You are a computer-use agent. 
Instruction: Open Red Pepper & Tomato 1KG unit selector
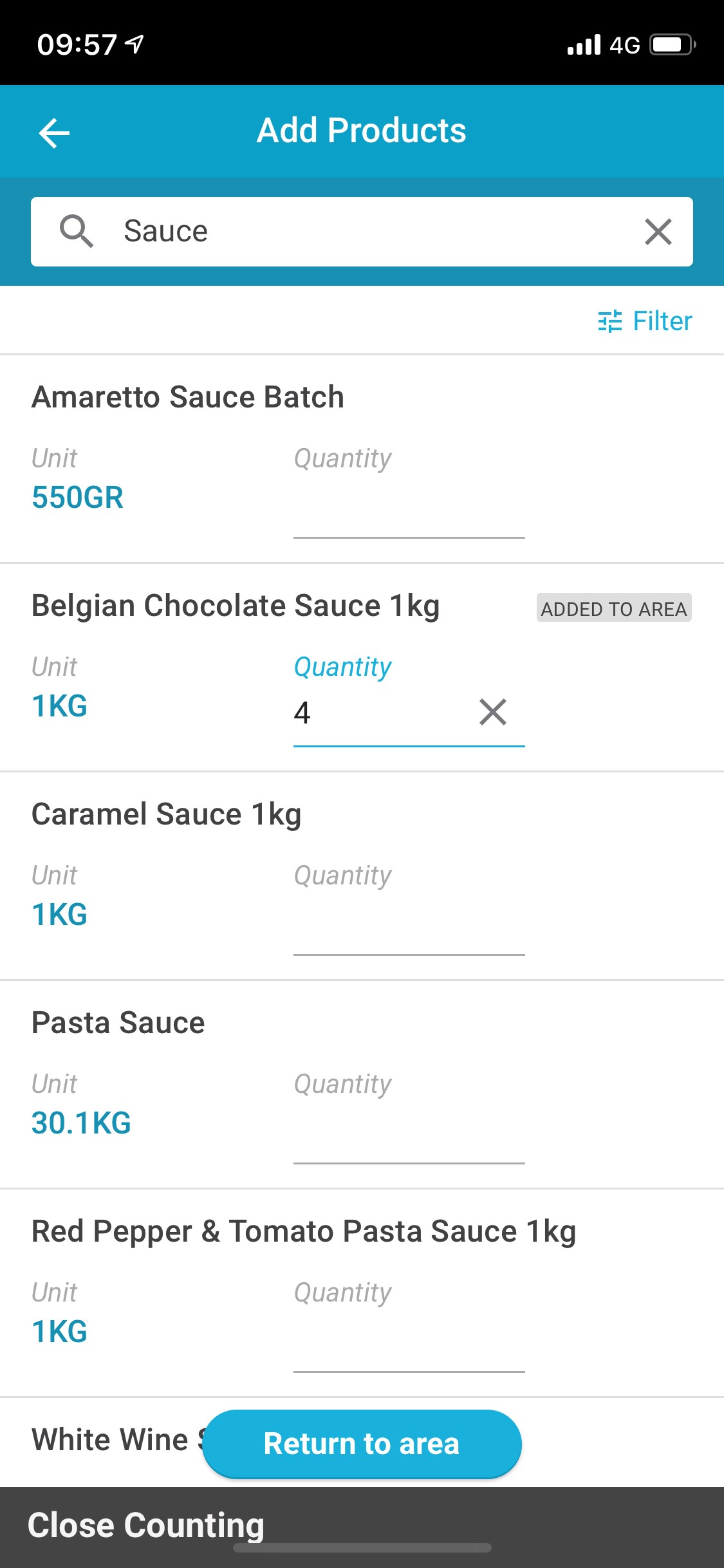pos(60,1332)
